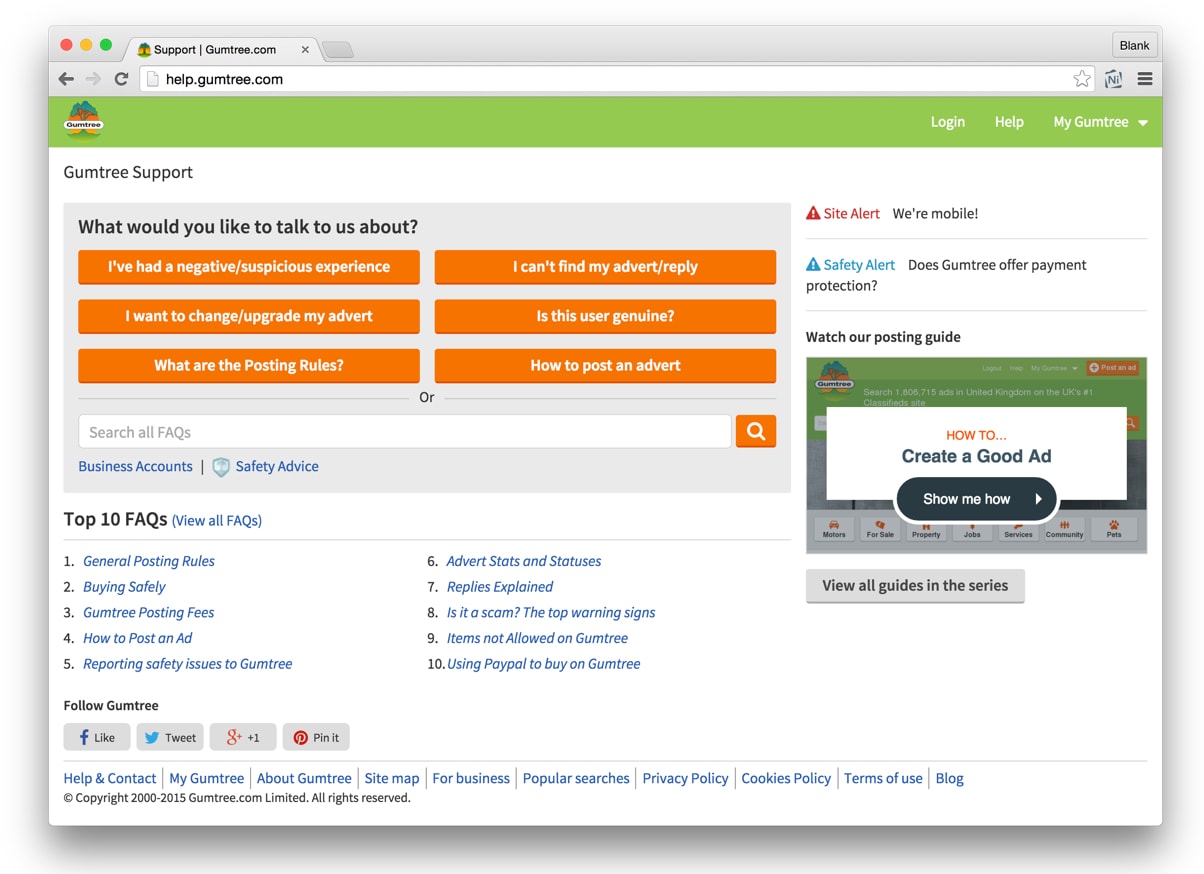This screenshot has width=1204, height=874.
Task: Click the Site Alert link
Action: coord(852,213)
